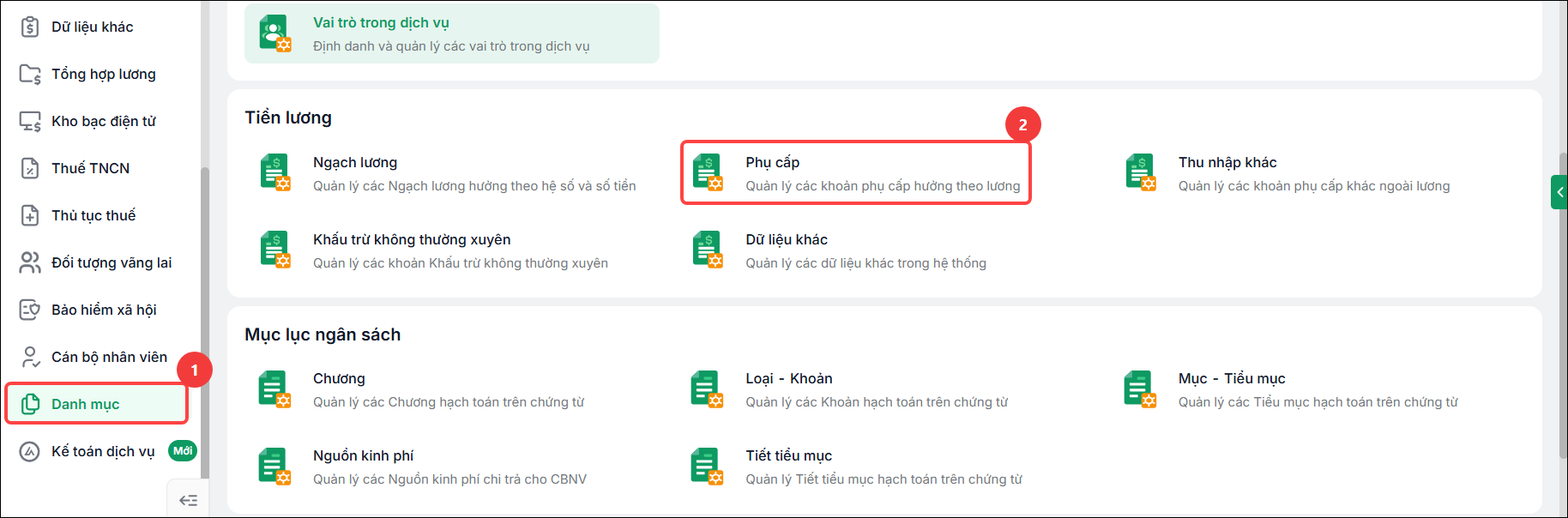This screenshot has height=518, width=1568.
Task: Select the Vai trò trong dịch vụ icon
Action: [x=275, y=33]
